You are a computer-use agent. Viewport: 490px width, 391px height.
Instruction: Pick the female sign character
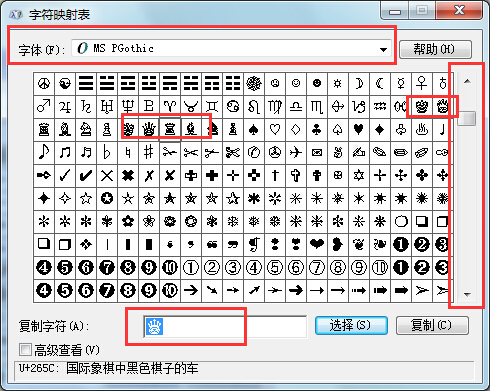click(x=422, y=84)
